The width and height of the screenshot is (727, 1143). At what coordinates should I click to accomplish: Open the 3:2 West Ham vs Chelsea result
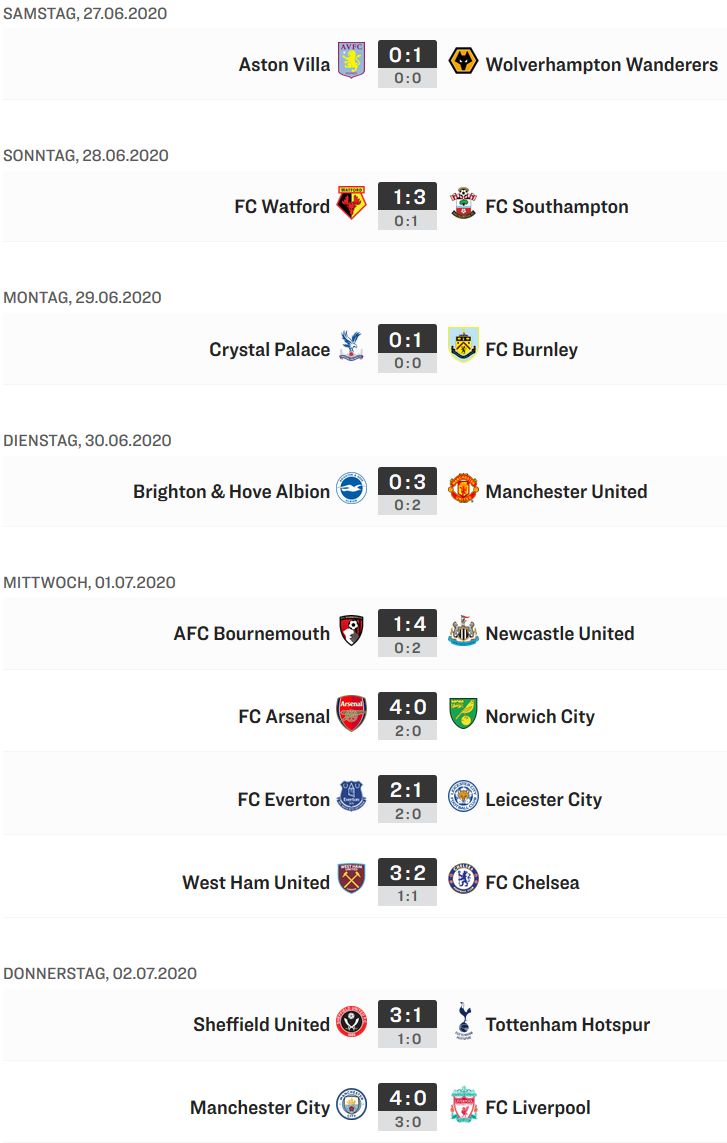tap(407, 873)
